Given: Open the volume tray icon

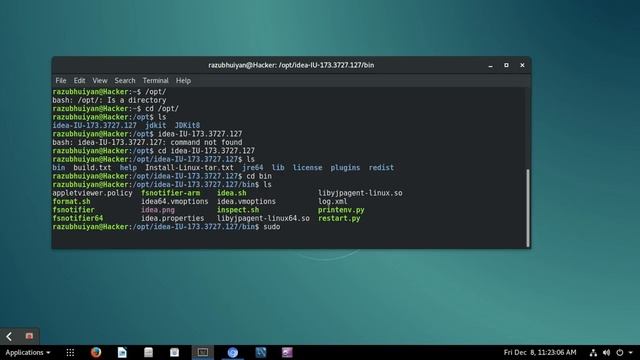Looking at the screenshot, I should pyautogui.click(x=607, y=353).
